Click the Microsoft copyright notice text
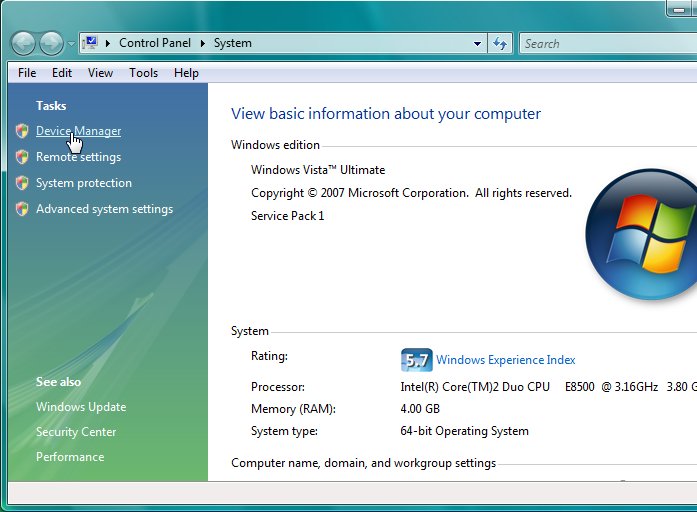Viewport: 697px width, 512px height. pos(411,193)
